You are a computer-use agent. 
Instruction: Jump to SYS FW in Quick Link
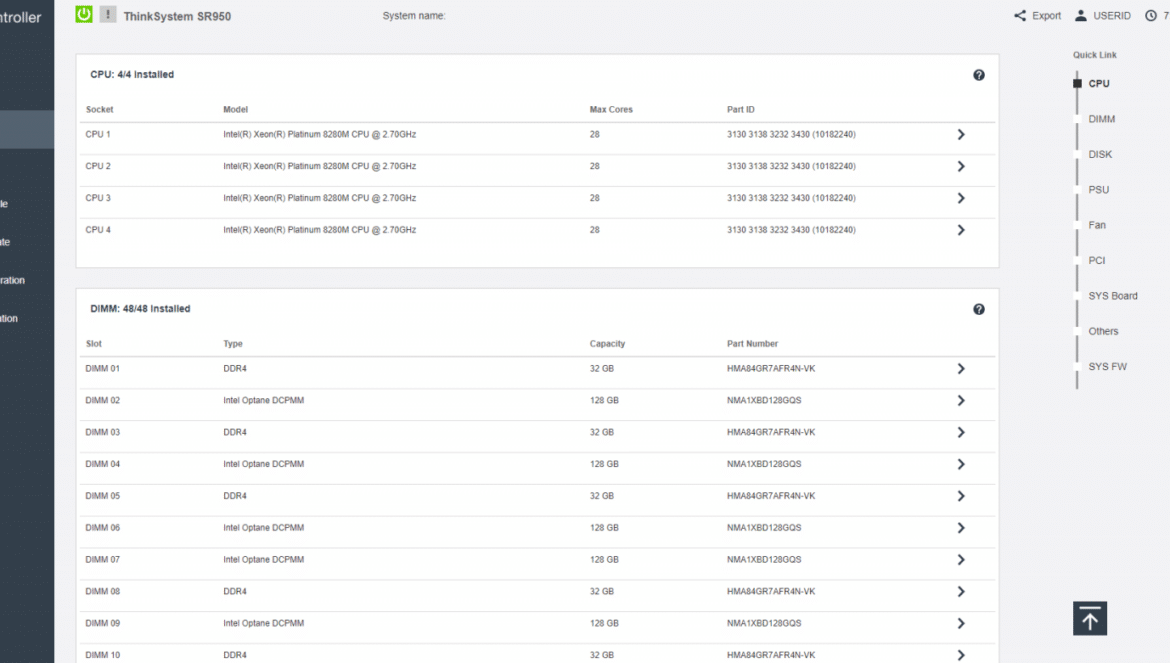[x=1107, y=367]
